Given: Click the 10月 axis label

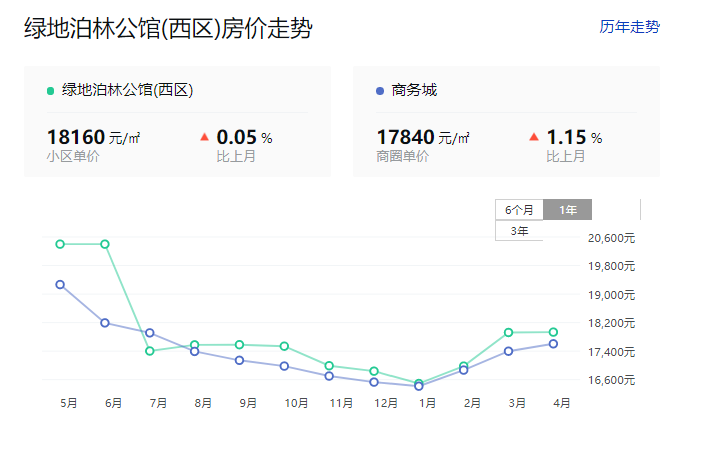Looking at the screenshot, I should pyautogui.click(x=296, y=403).
